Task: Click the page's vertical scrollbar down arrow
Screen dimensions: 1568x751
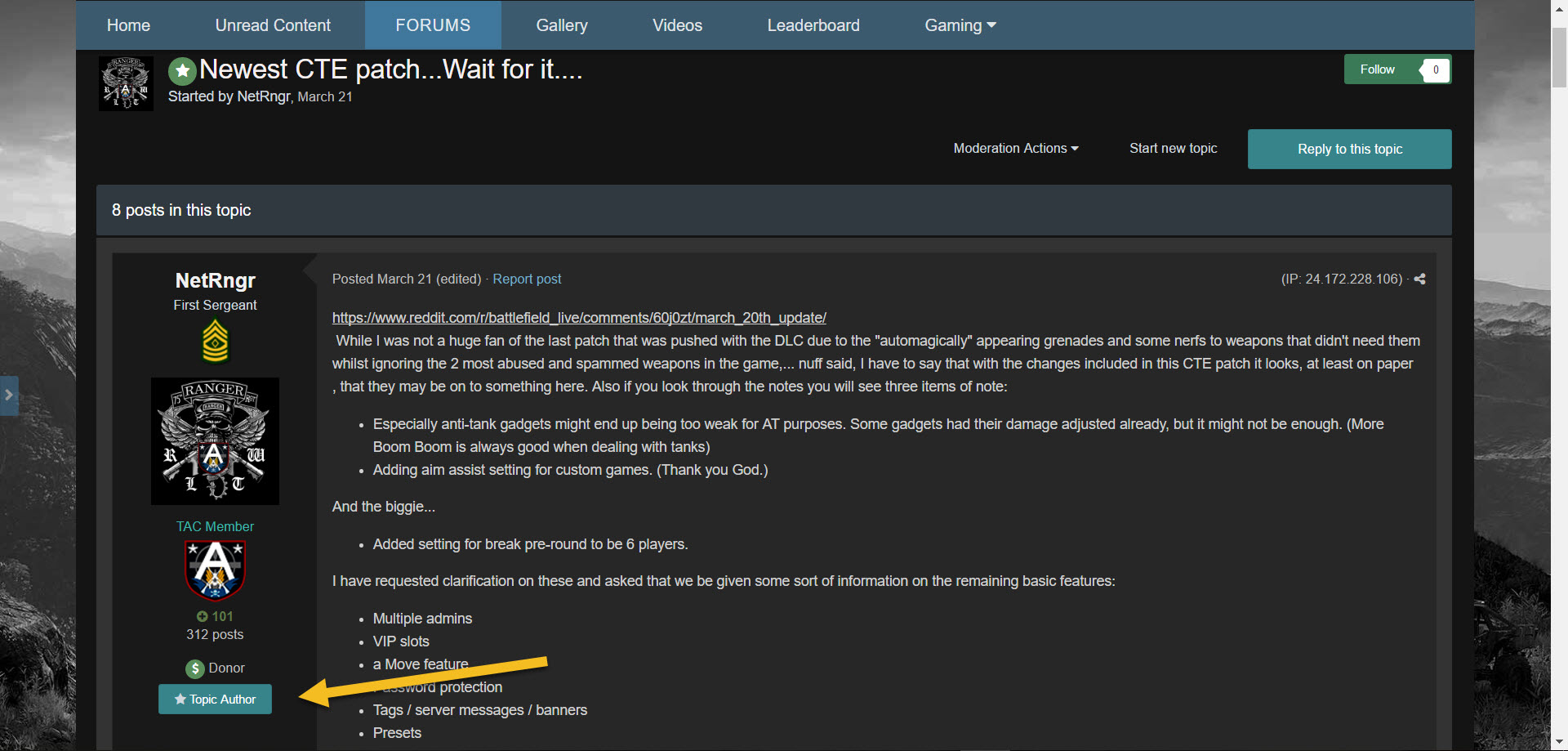Action: point(1559,743)
